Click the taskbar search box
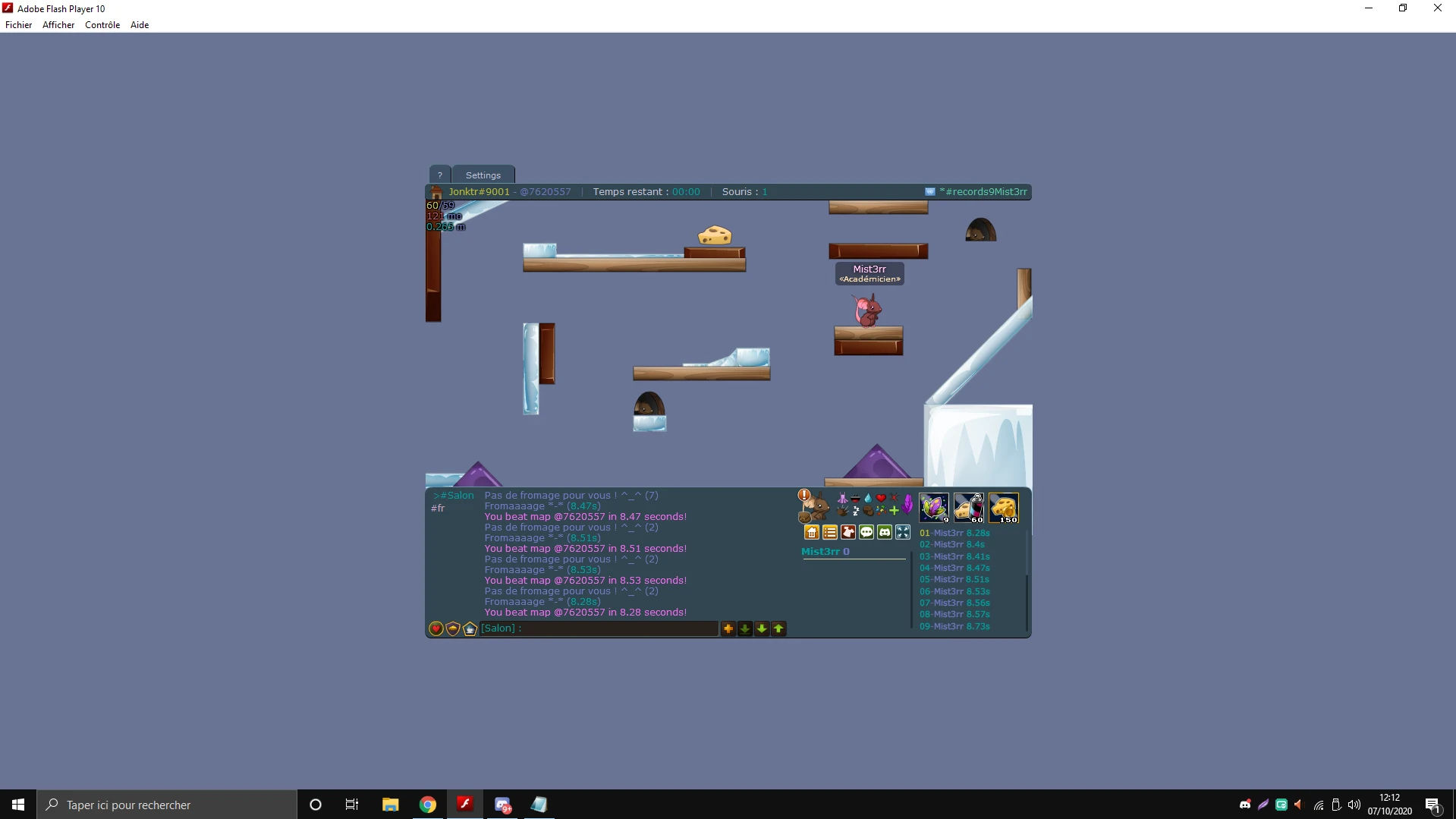This screenshot has width=1456, height=819. [167, 805]
